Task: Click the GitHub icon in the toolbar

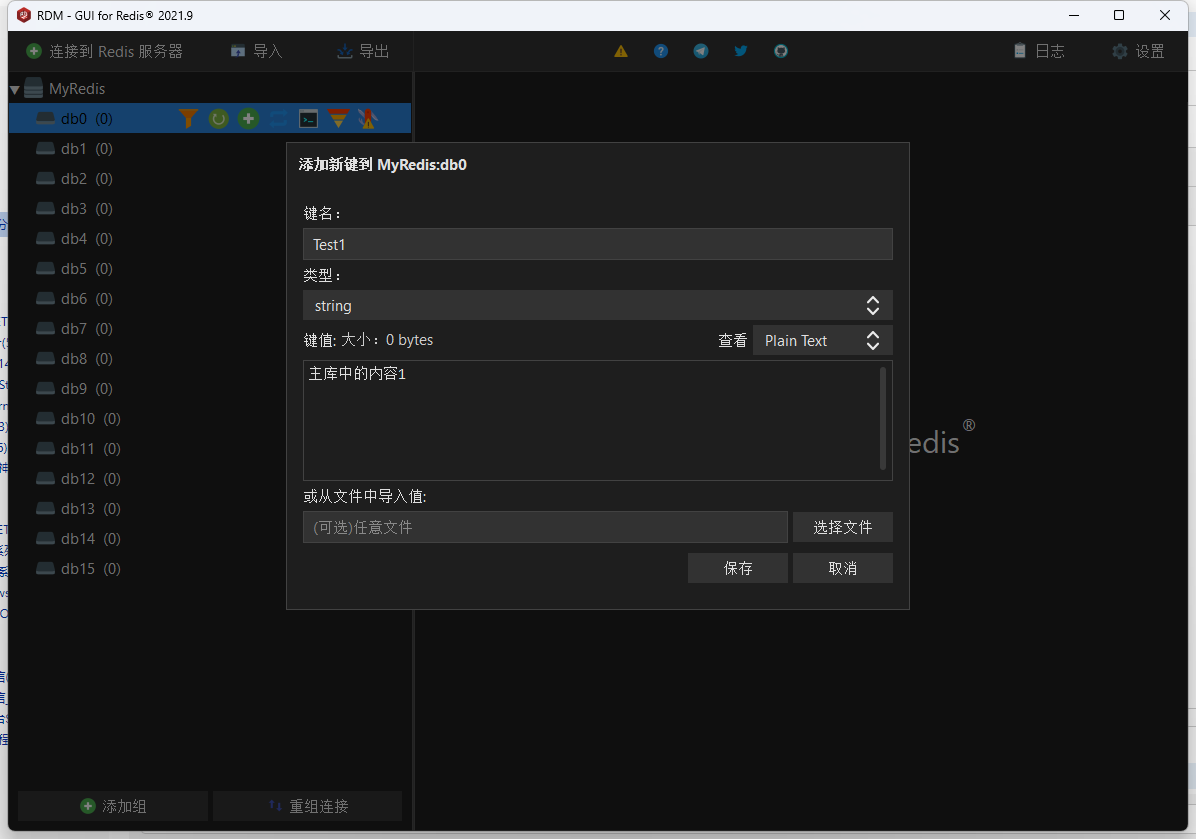Action: coord(780,51)
